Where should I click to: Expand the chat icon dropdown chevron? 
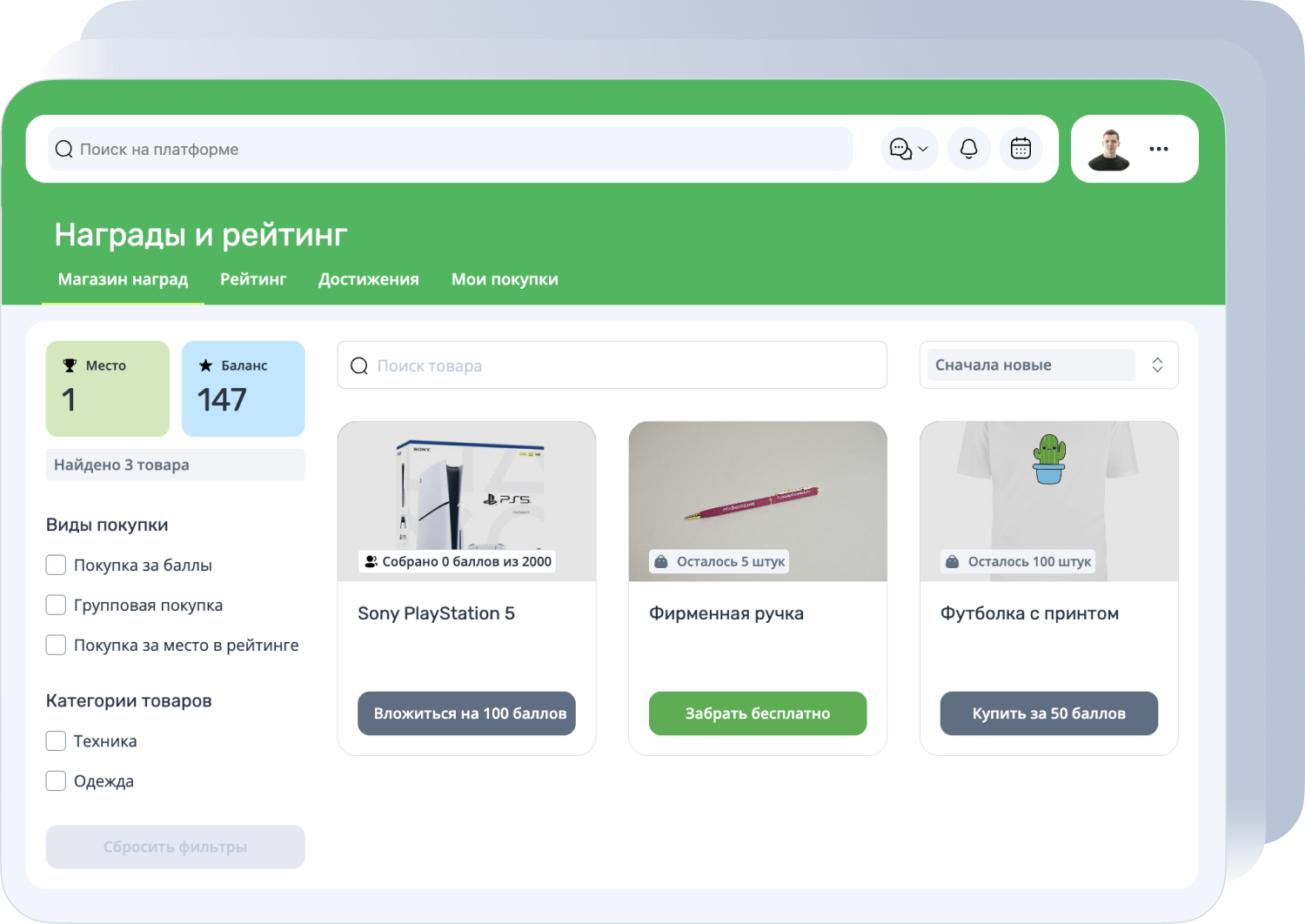pyautogui.click(x=923, y=150)
